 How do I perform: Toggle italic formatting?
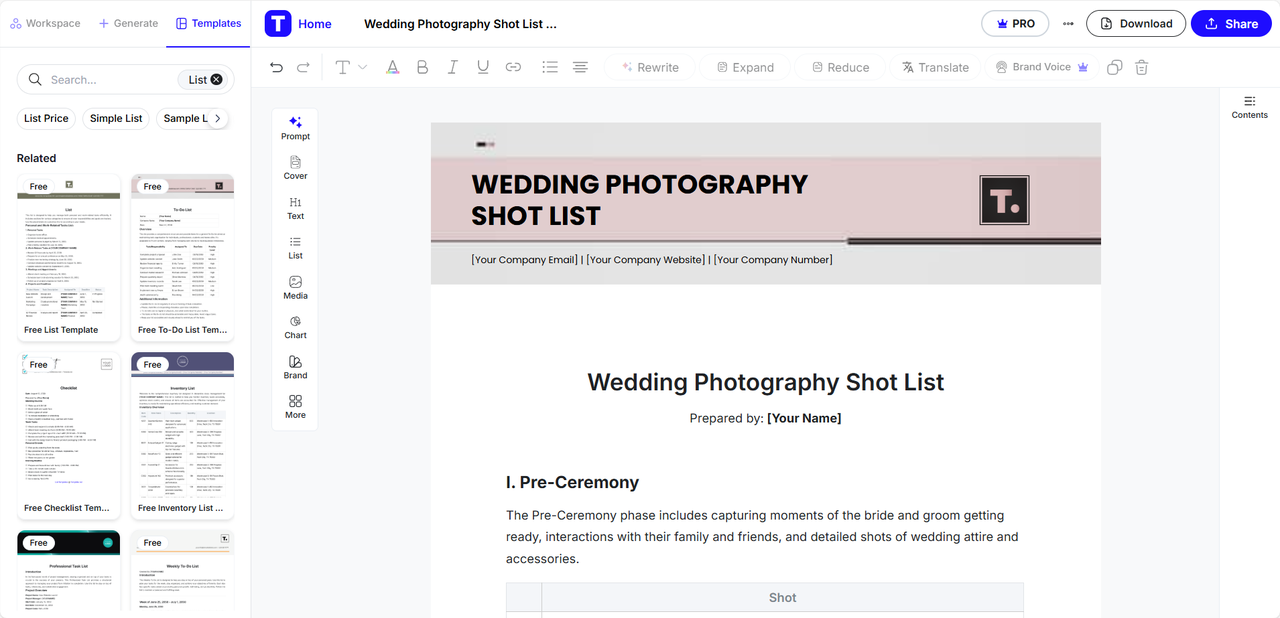pos(452,67)
